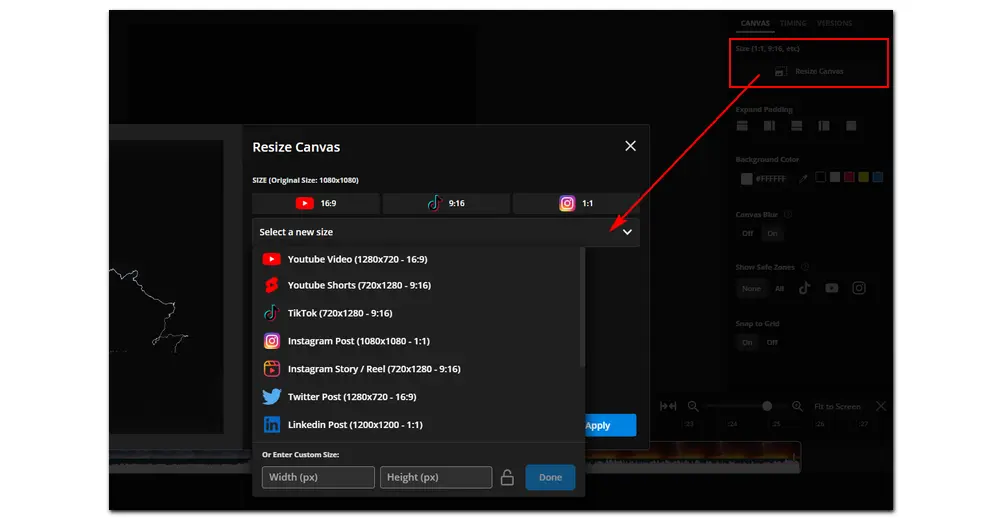Show the TikTok safe zone overlay
This screenshot has width=1000, height=520.
805,288
